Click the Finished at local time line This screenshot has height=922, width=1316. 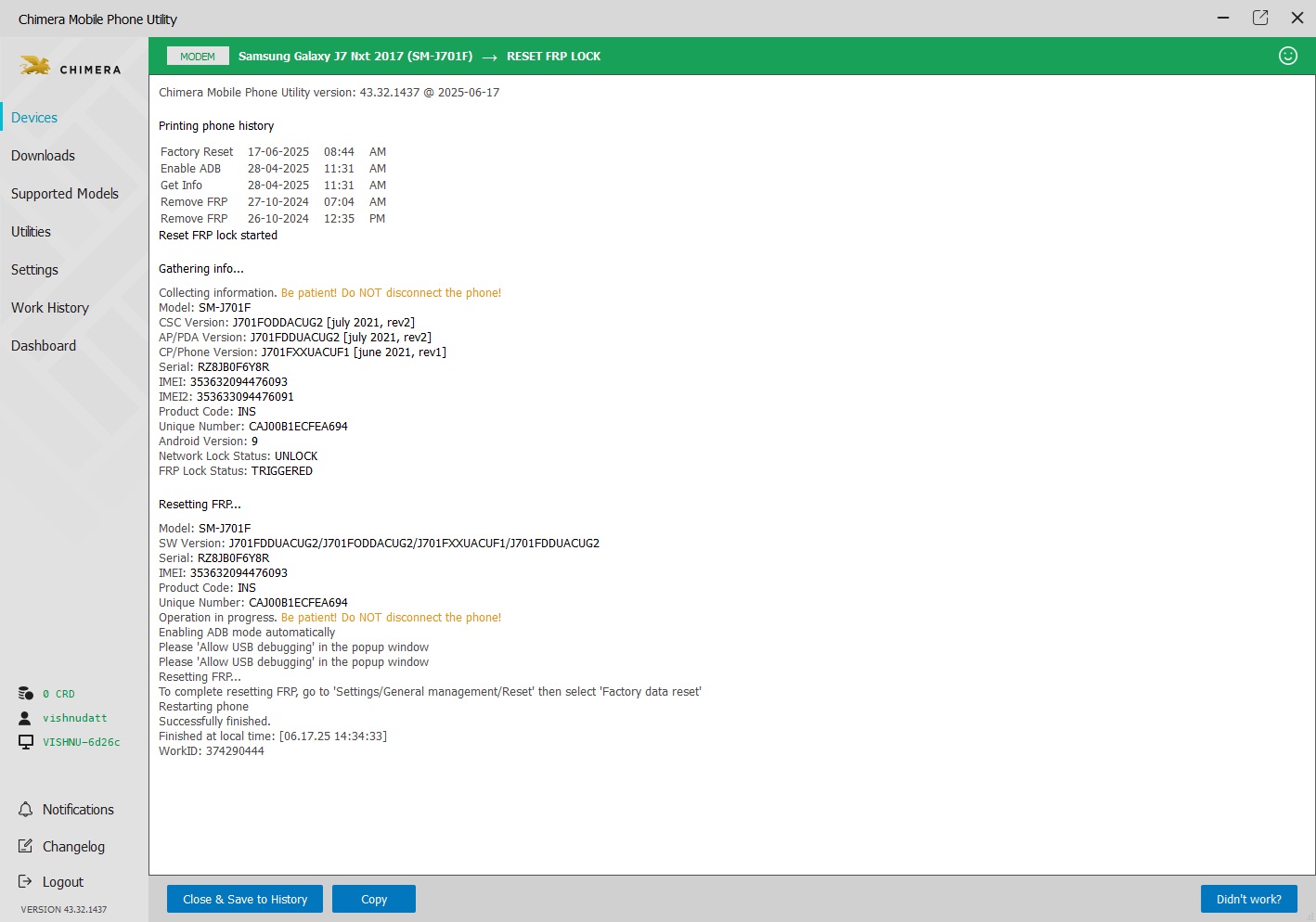pos(273,736)
